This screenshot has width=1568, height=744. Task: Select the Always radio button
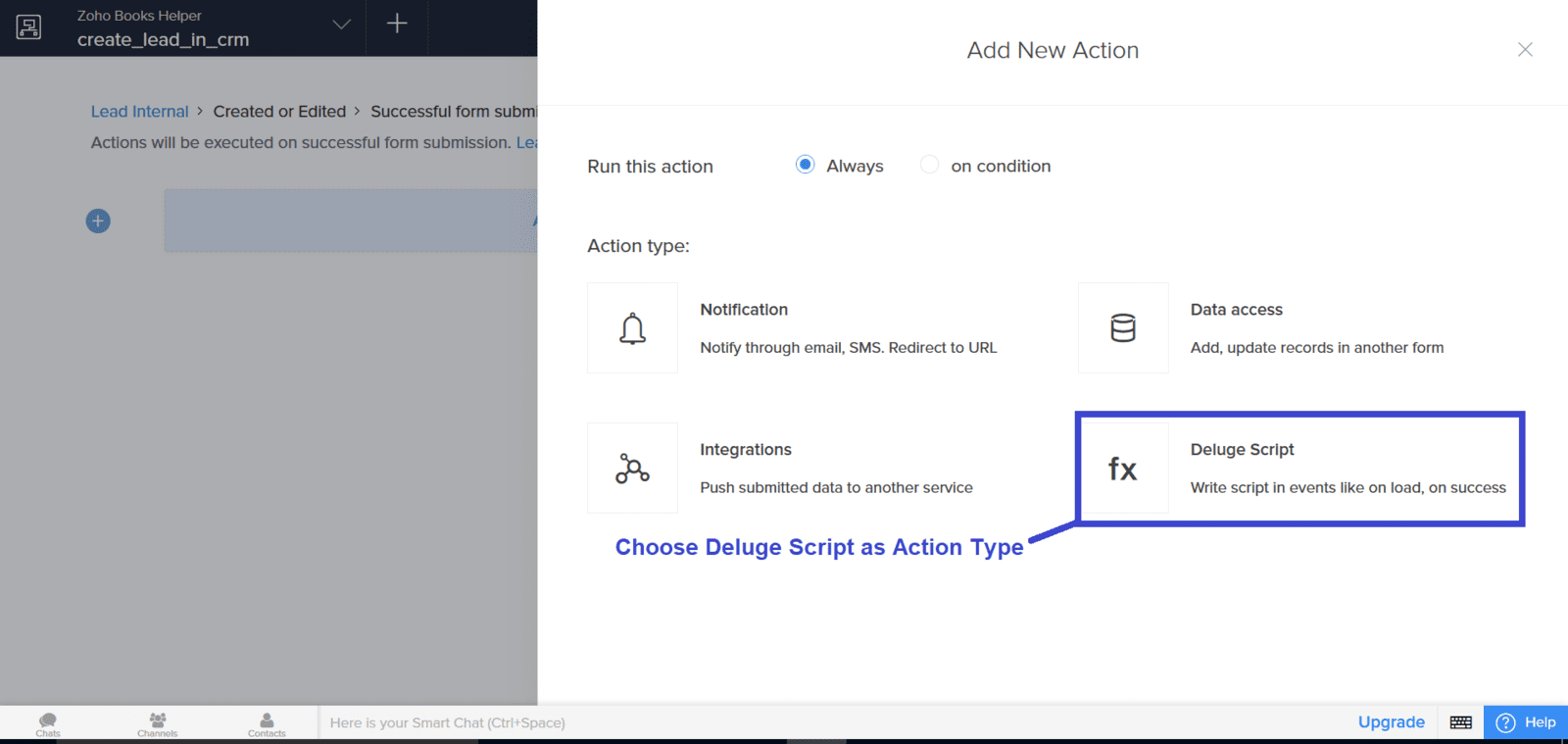pos(805,165)
